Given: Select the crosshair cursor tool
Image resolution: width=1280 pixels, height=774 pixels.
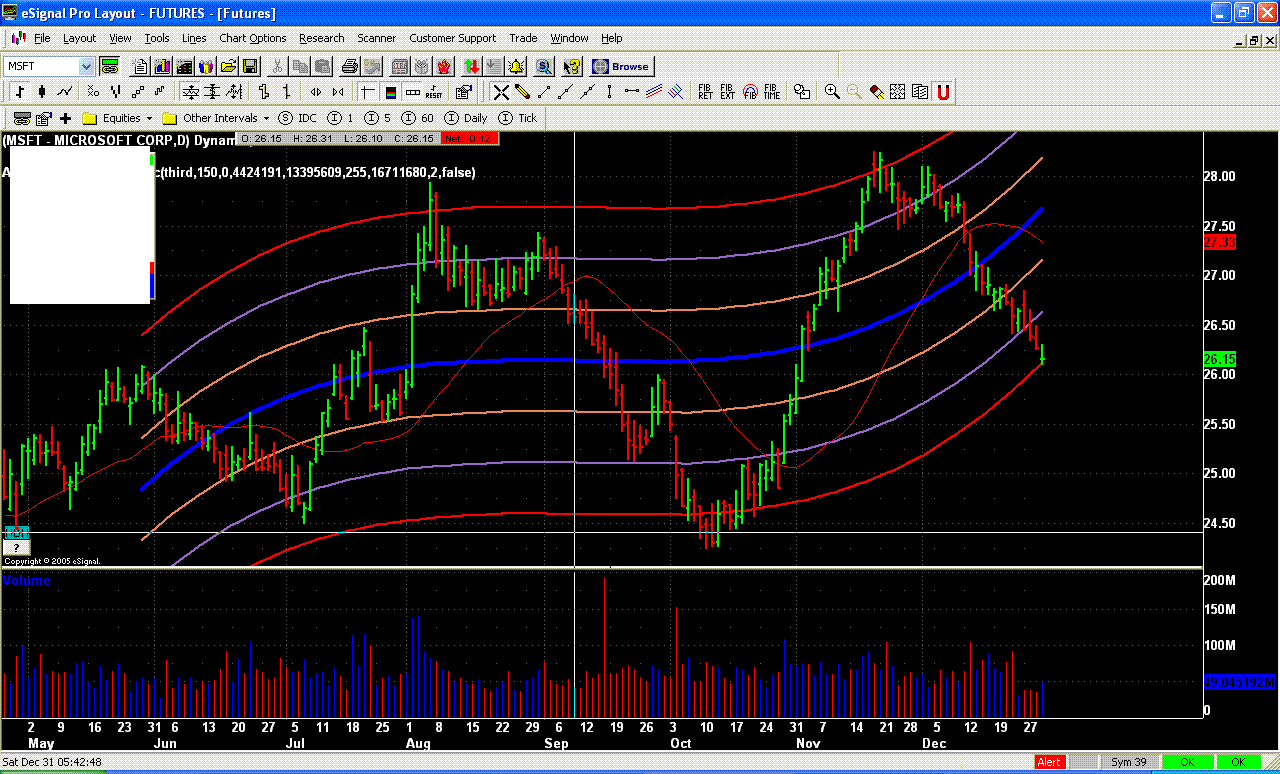Looking at the screenshot, I should click(x=503, y=92).
